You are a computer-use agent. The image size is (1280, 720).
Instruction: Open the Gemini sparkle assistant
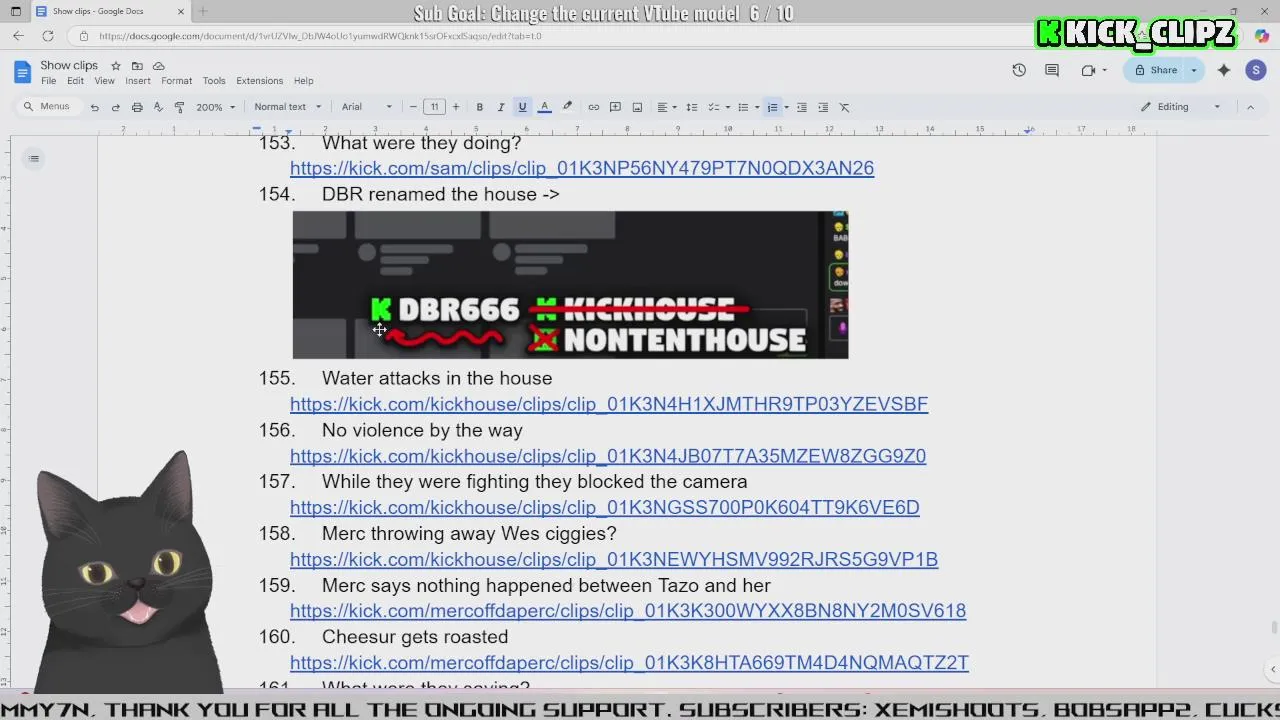click(x=1224, y=70)
